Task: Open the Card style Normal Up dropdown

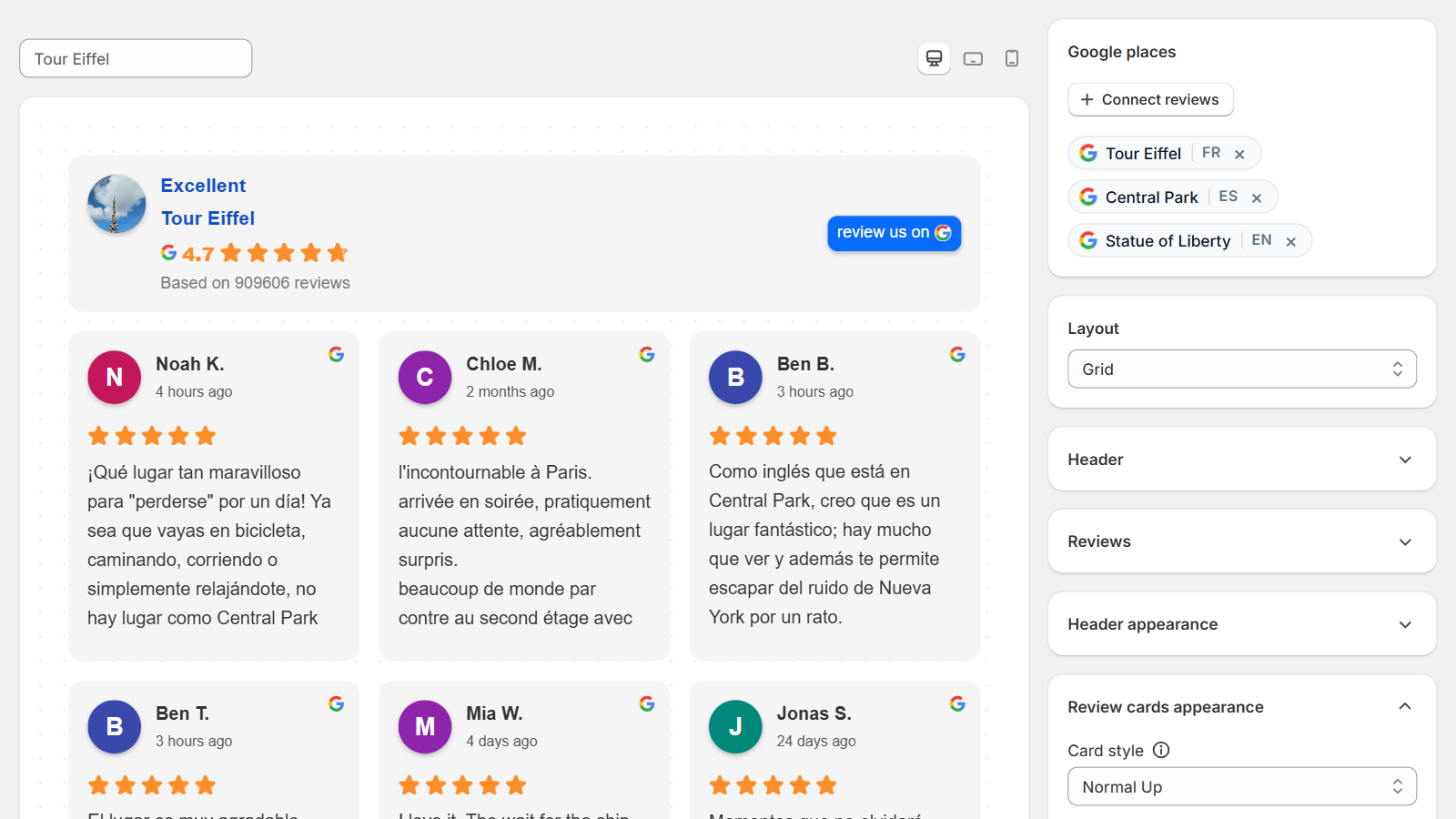Action: click(1242, 786)
